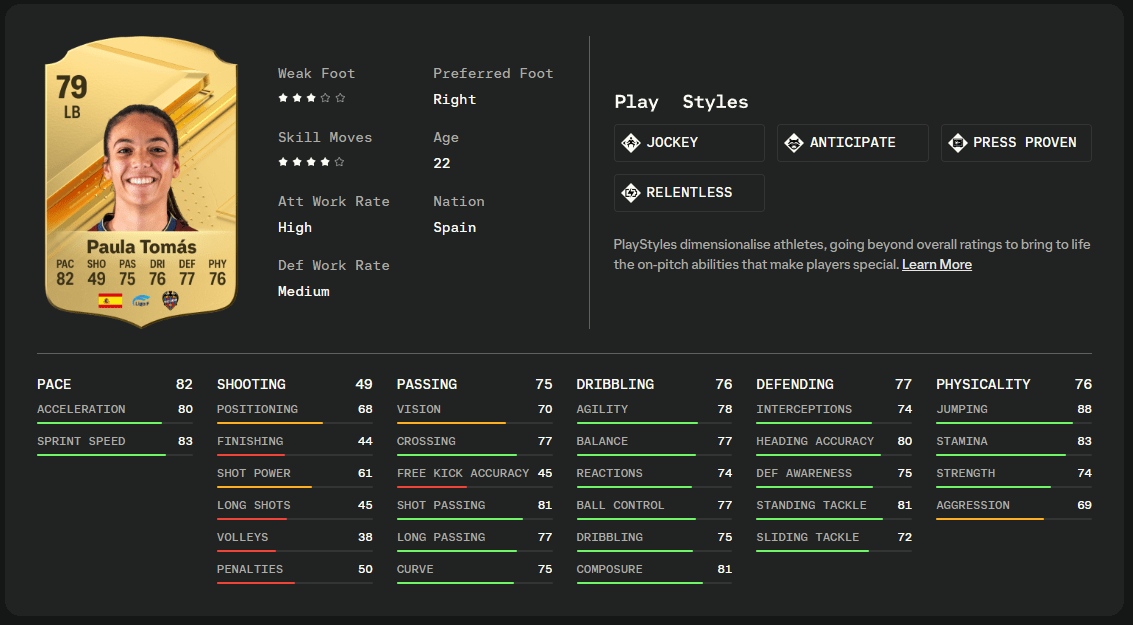Click the DRIBBLING category heading

615,384
